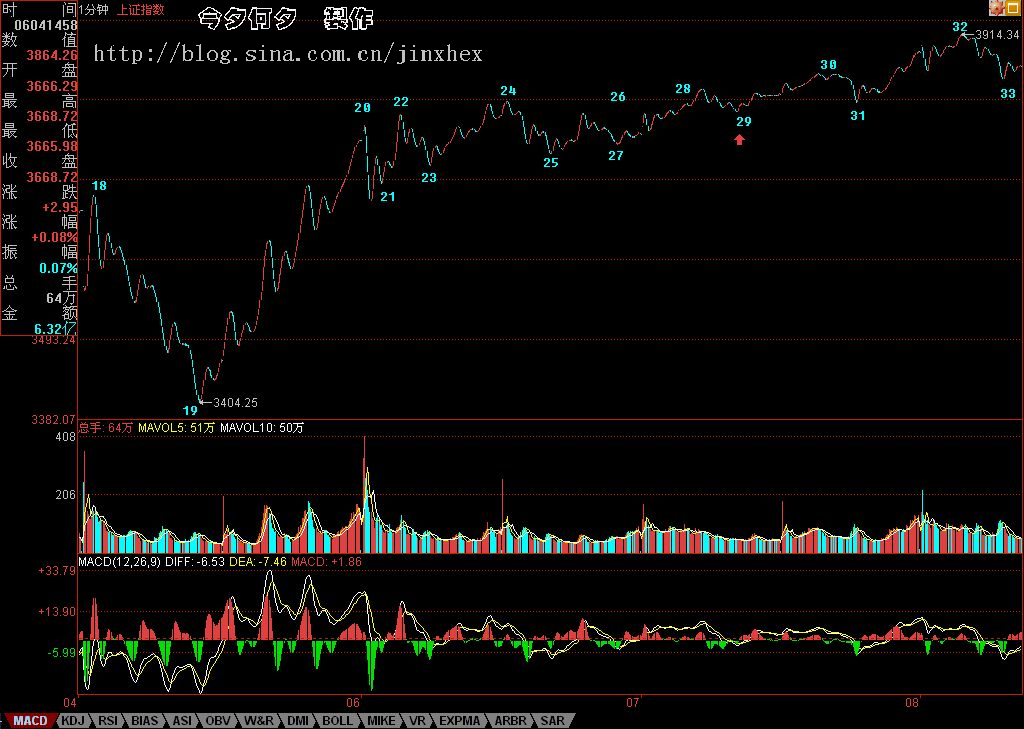This screenshot has width=1024, height=729.
Task: Click the active MACD tab
Action: [29, 720]
